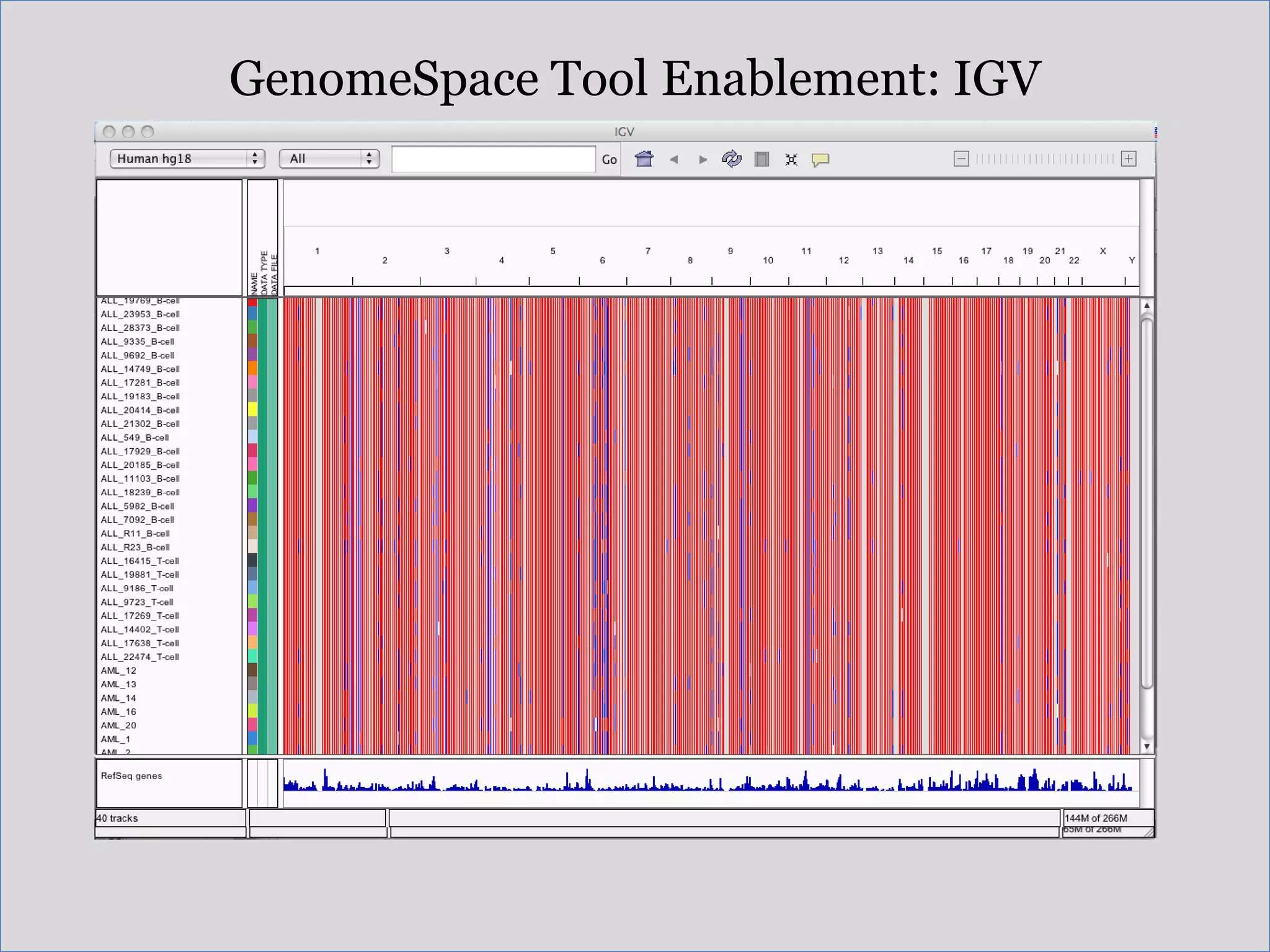Select track ALL_9692_B-cell
This screenshot has width=1270, height=952.
pyautogui.click(x=138, y=355)
